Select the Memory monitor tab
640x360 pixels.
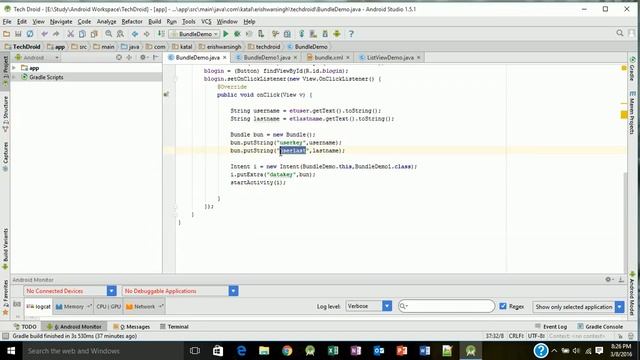[x=73, y=307]
